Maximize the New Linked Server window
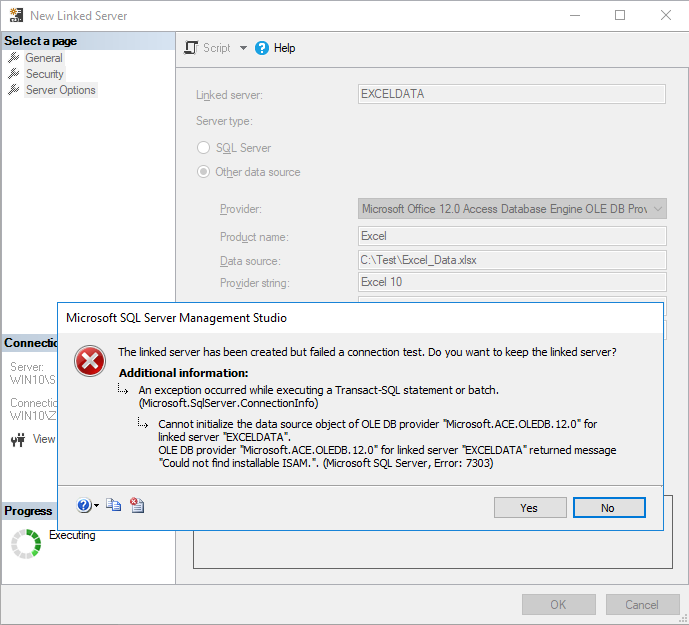Image resolution: width=689 pixels, height=625 pixels. coord(620,15)
